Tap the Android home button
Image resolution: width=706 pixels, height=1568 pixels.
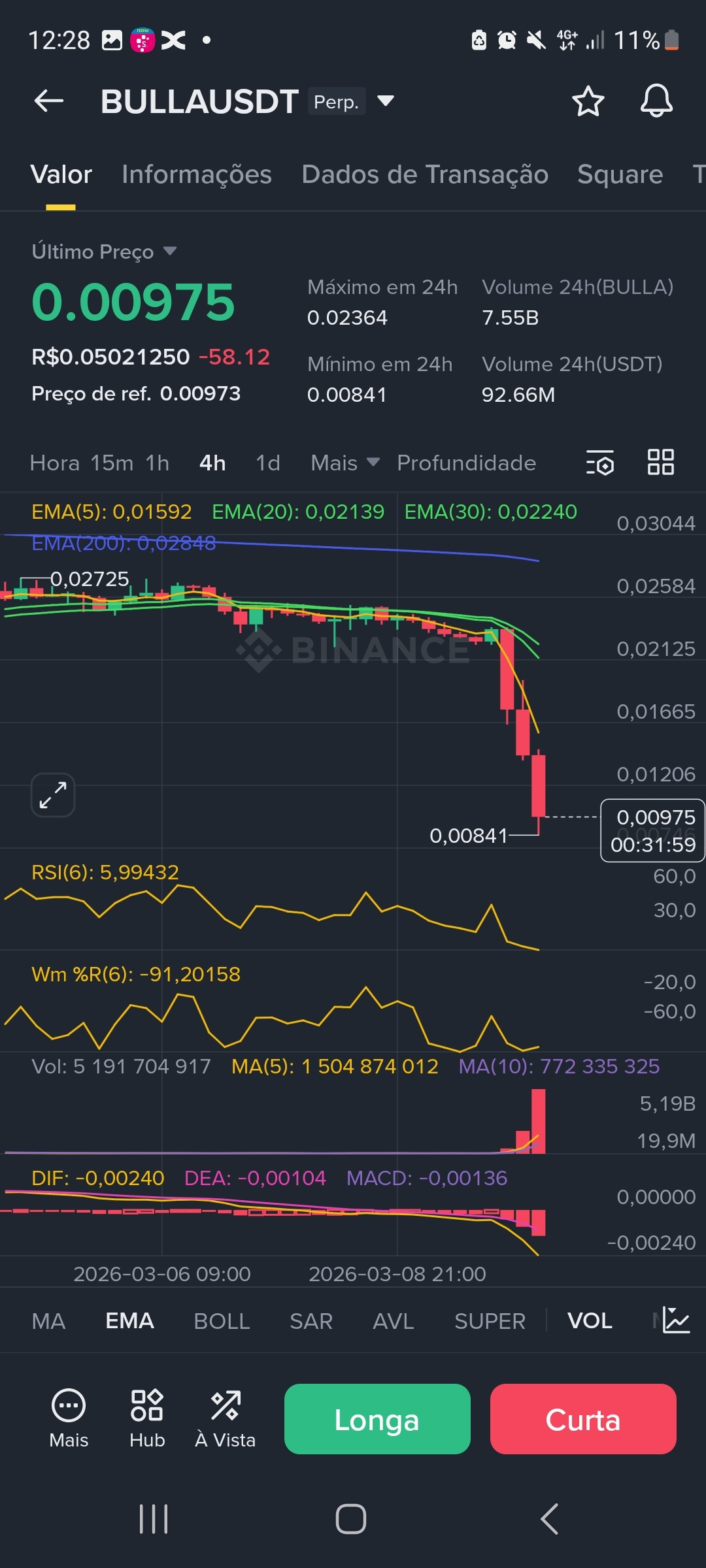coord(351,1519)
